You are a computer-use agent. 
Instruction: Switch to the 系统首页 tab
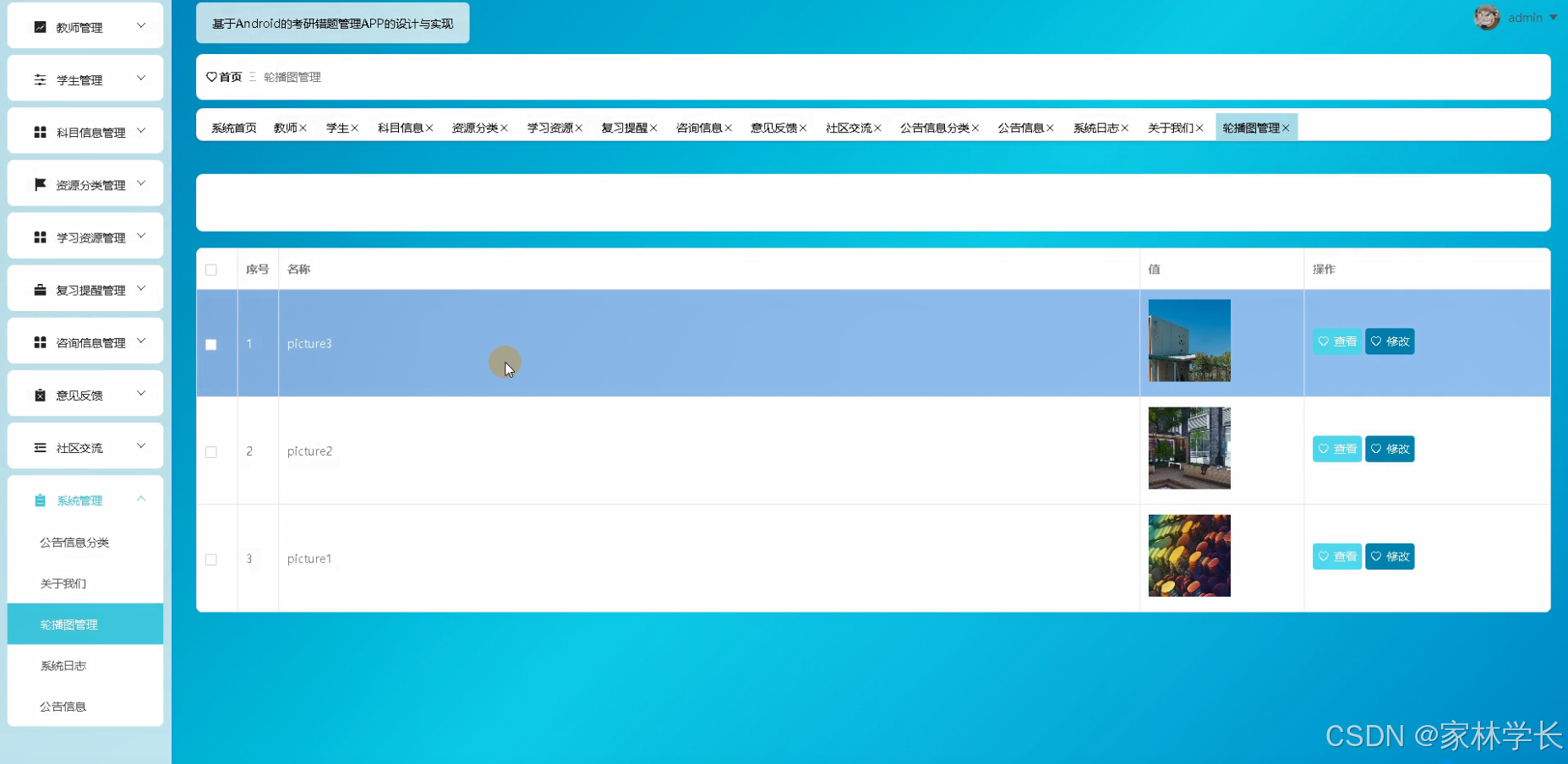(x=233, y=127)
